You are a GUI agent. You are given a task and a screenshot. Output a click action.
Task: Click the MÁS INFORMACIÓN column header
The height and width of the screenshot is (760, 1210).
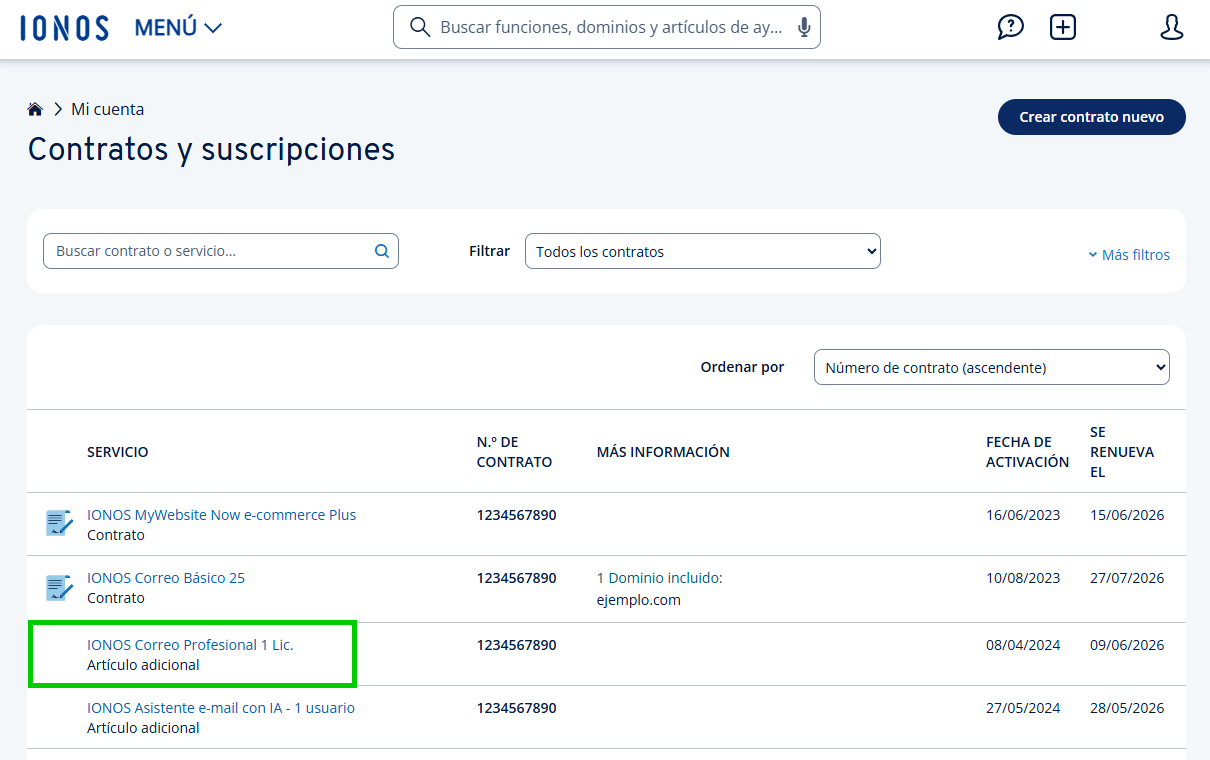point(663,452)
